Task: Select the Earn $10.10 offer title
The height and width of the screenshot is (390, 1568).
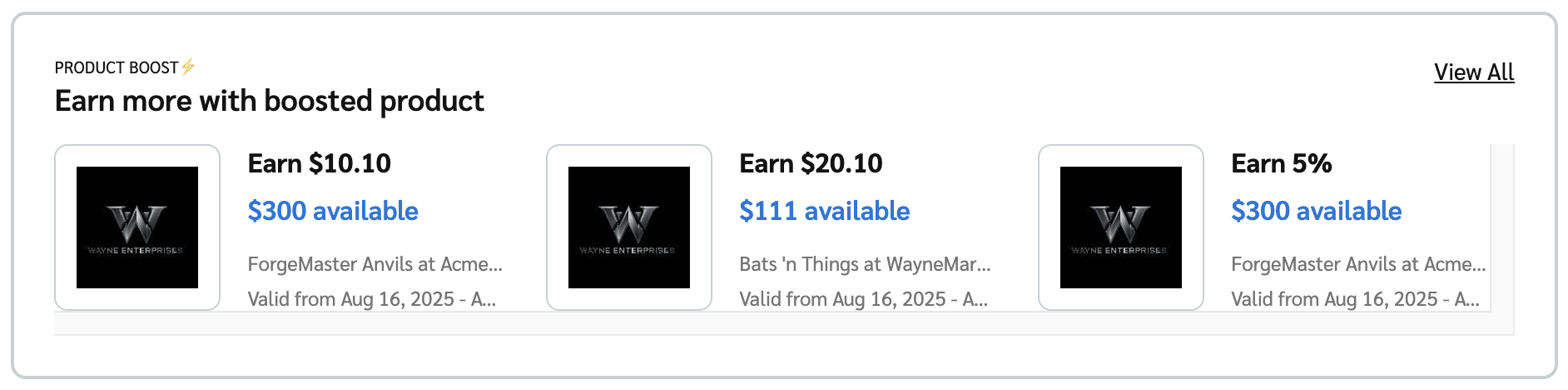Action: (x=320, y=163)
